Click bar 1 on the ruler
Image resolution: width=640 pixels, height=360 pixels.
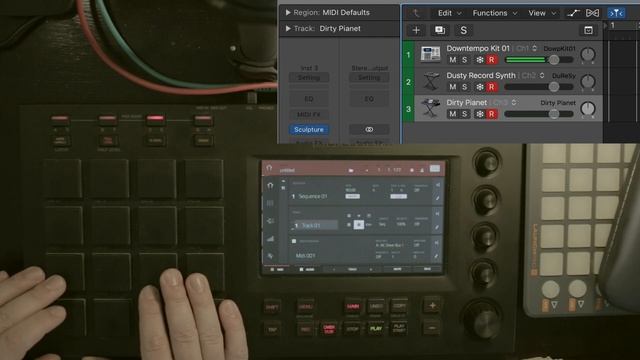point(613,25)
